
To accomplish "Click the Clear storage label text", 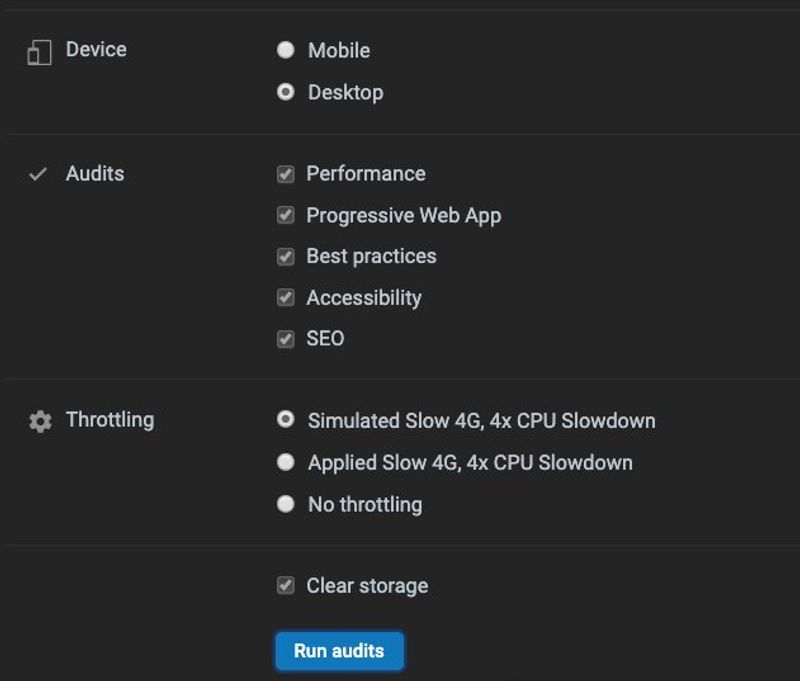I will pos(367,586).
